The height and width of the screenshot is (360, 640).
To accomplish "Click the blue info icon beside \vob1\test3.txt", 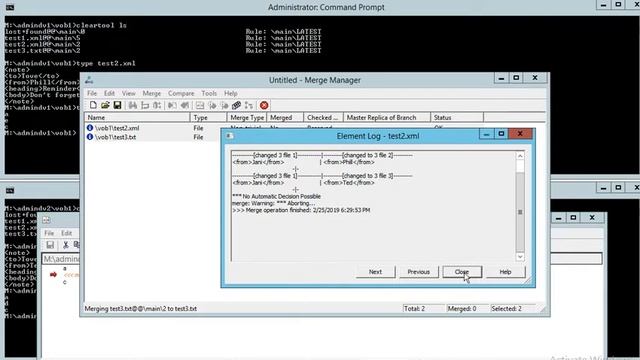I will coord(90,137).
